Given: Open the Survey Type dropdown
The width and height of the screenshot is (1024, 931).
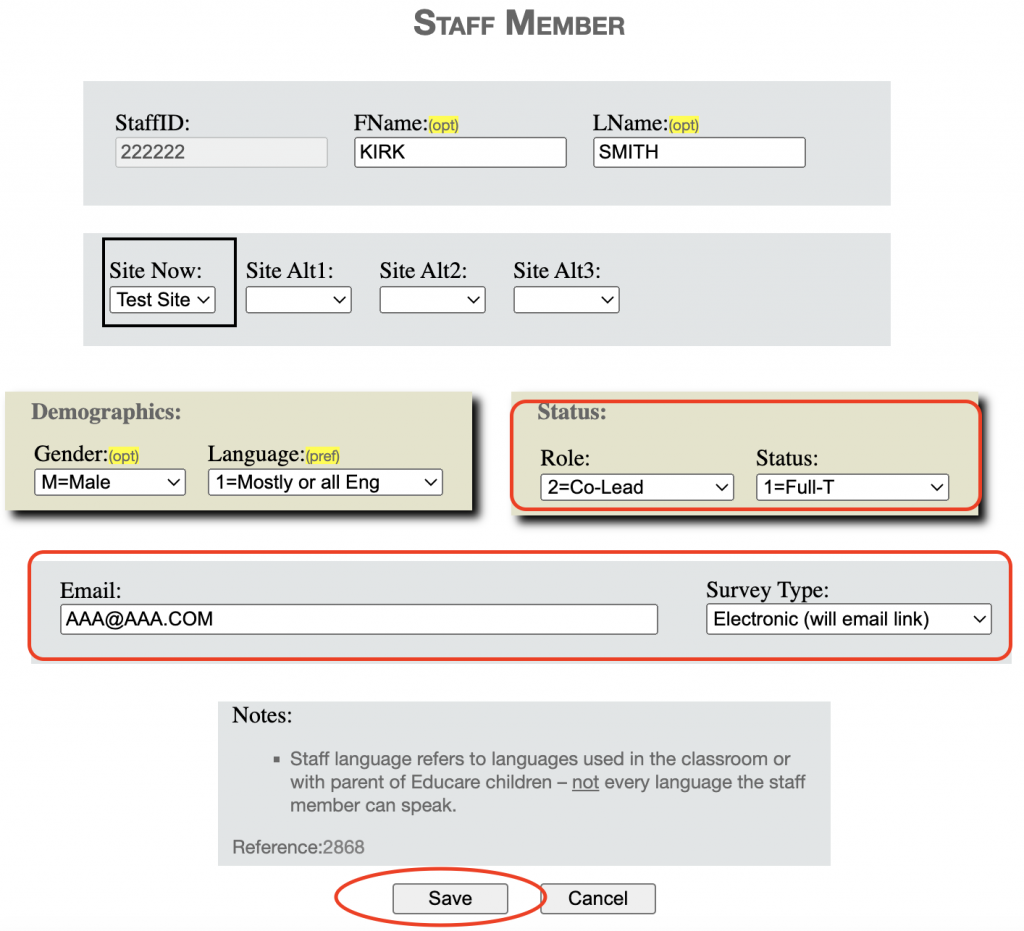Looking at the screenshot, I should click(x=848, y=619).
